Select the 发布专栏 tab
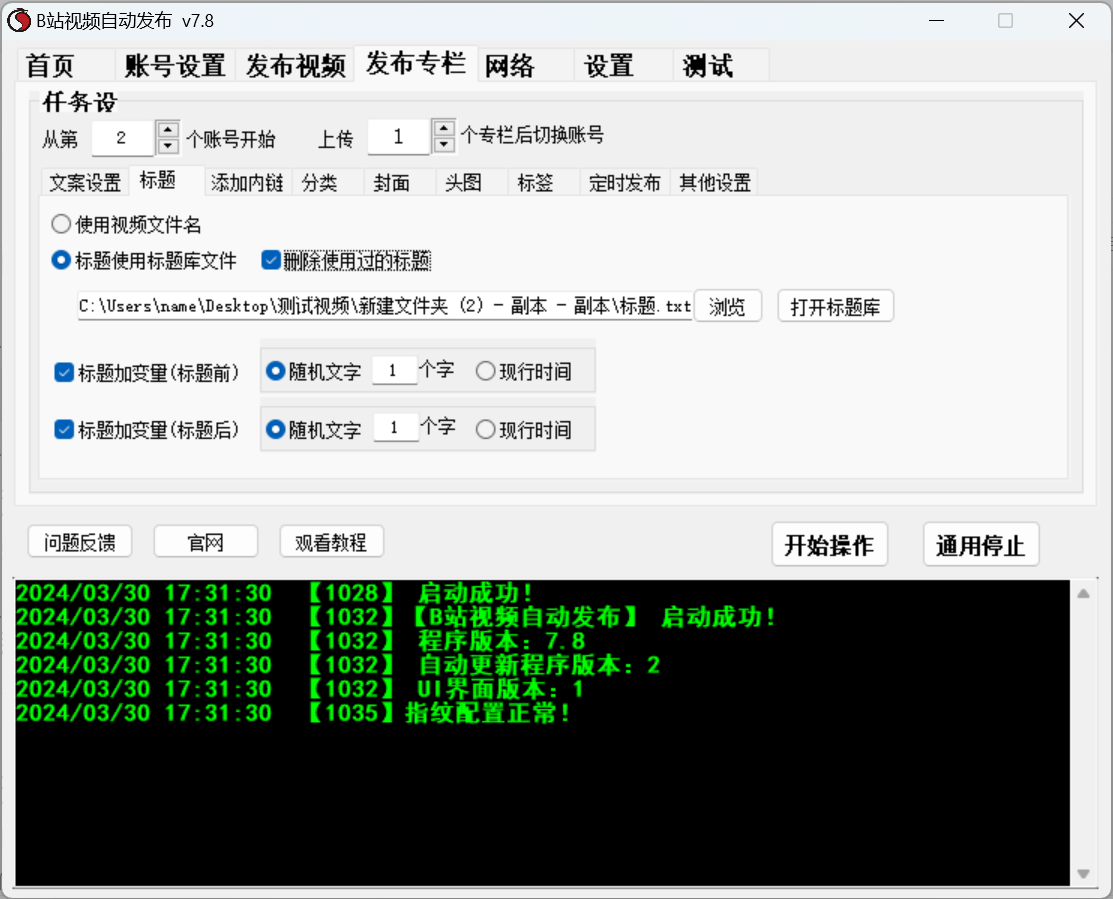This screenshot has width=1113, height=899. pyautogui.click(x=416, y=64)
